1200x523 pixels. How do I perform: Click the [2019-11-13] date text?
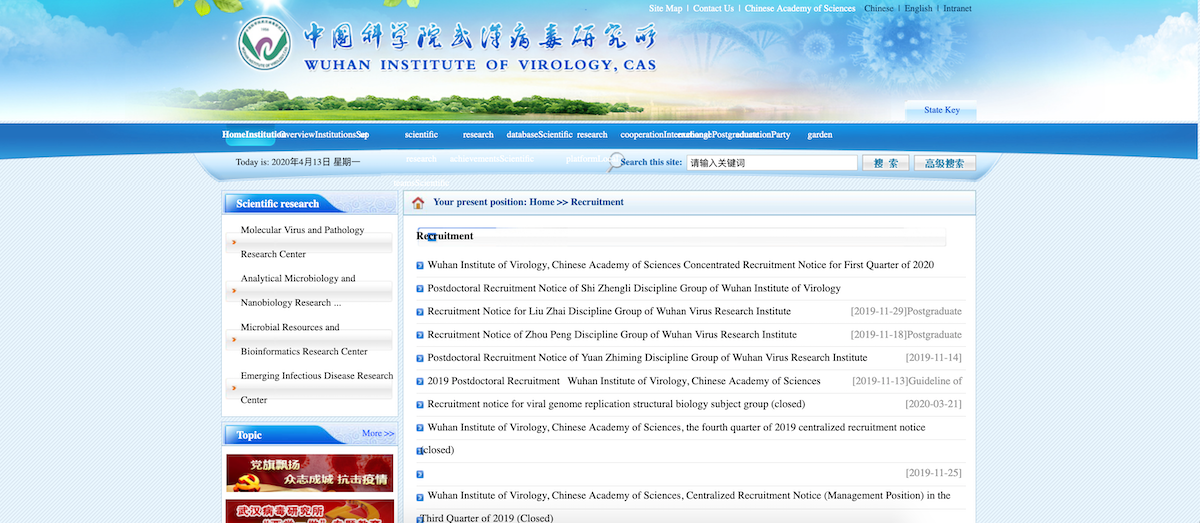[880, 381]
